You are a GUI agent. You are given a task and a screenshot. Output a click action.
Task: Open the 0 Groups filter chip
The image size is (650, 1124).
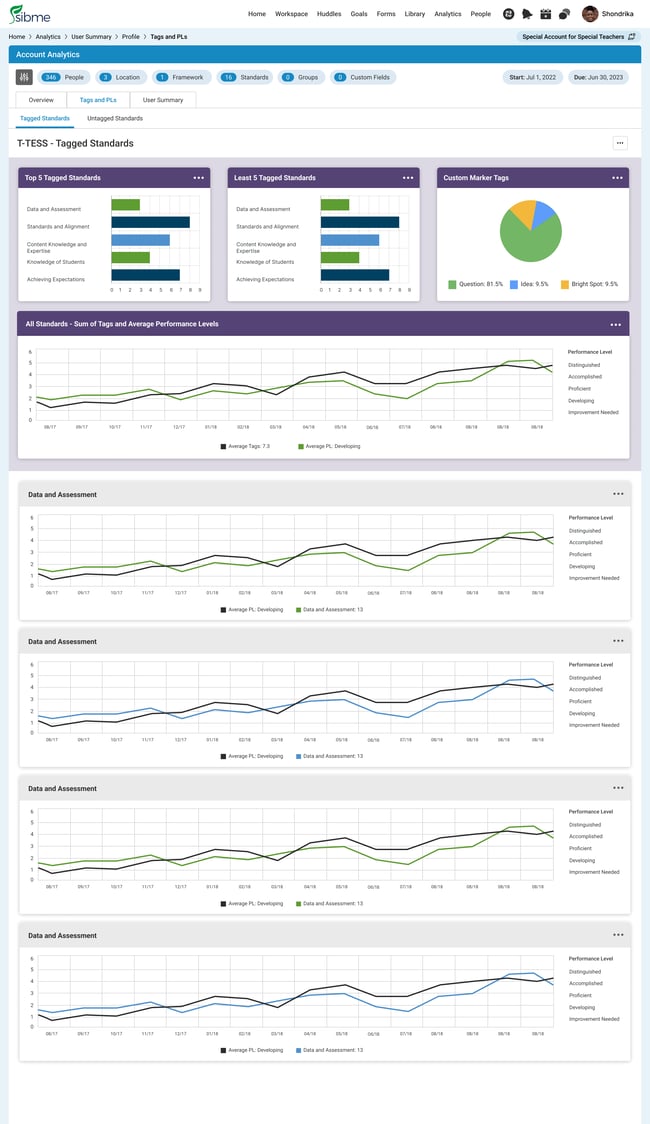(301, 77)
